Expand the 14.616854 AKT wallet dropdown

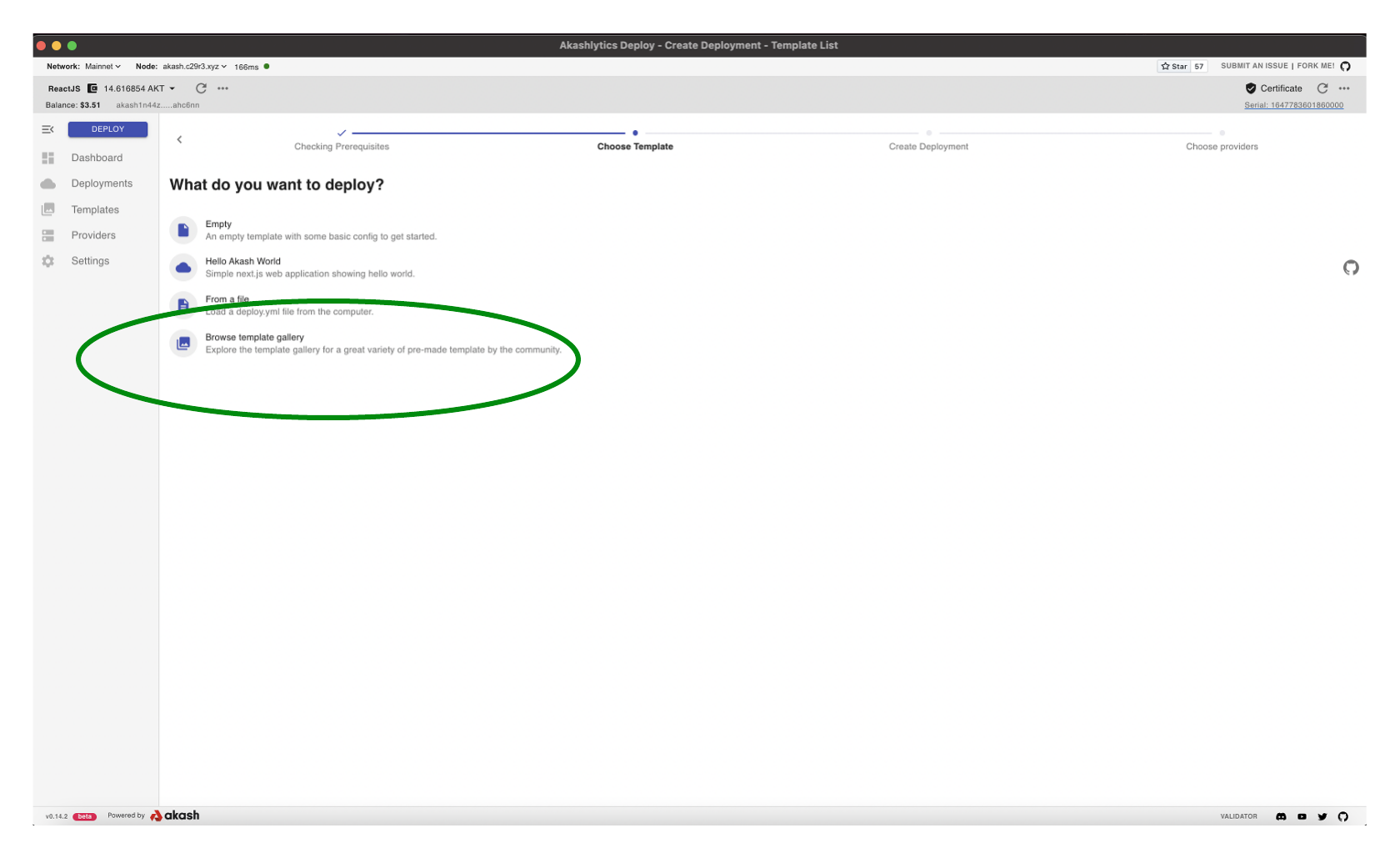click(139, 88)
